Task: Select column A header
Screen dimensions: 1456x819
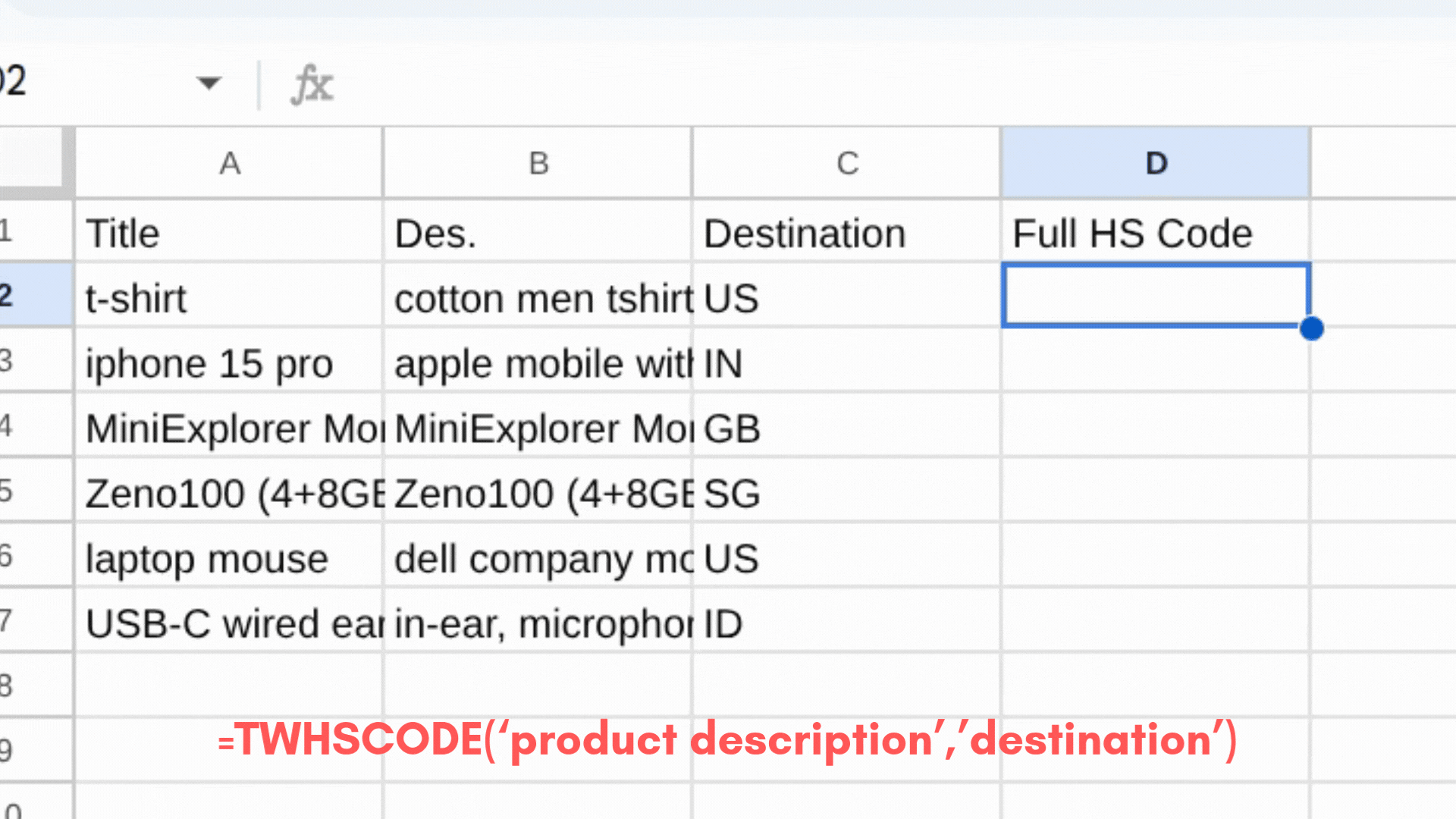Action: 229,163
